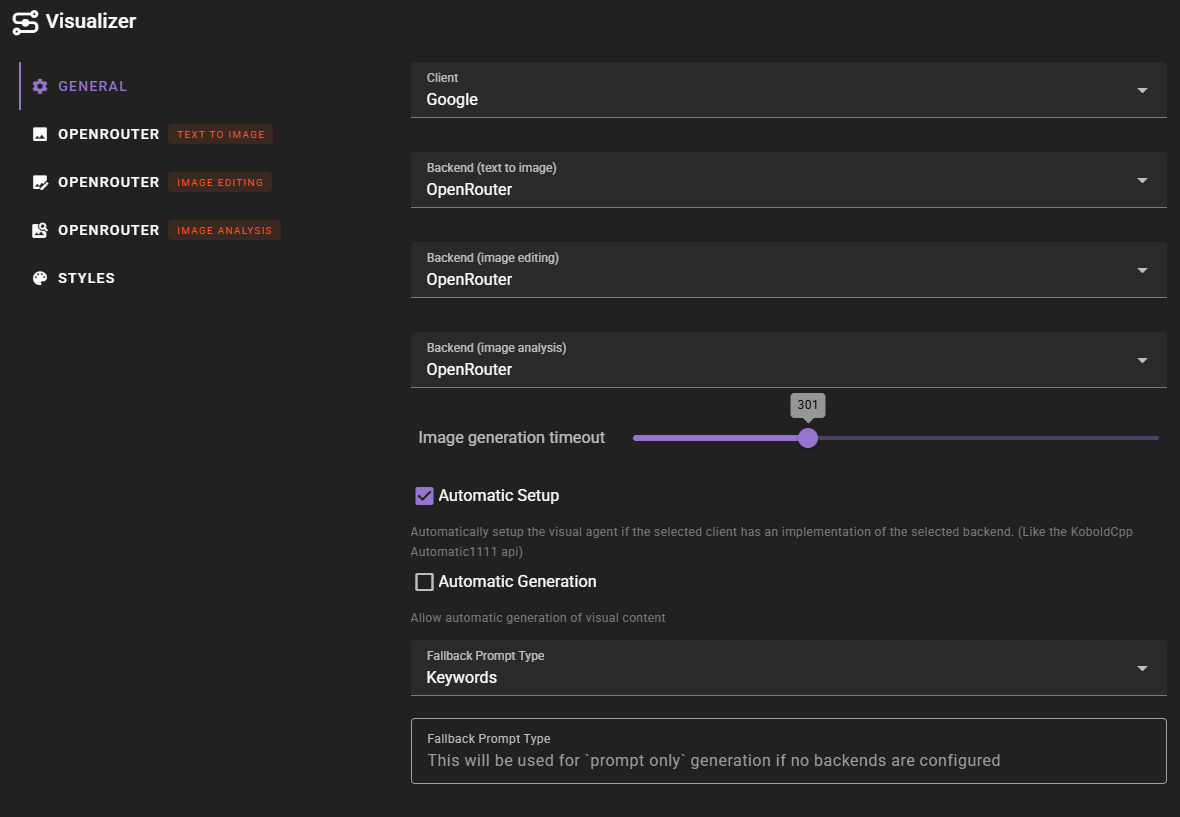
Task: Click the image icon next to OPENROUTER text-to-image
Action: 39,133
